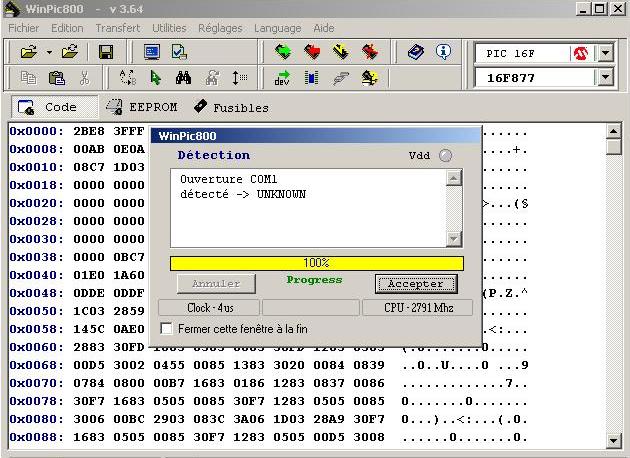Click the green dev detect icon
This screenshot has height=458, width=630.
(282, 78)
